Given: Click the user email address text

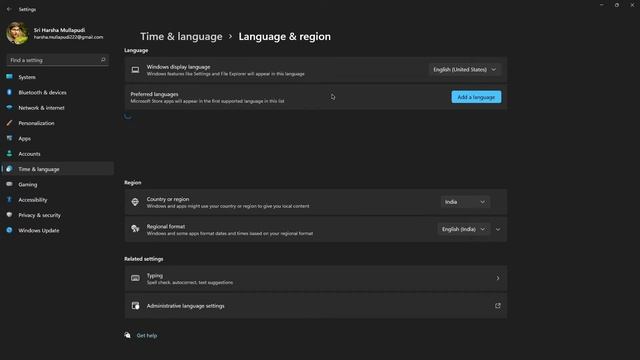Looking at the screenshot, I should pyautogui.click(x=68, y=37).
